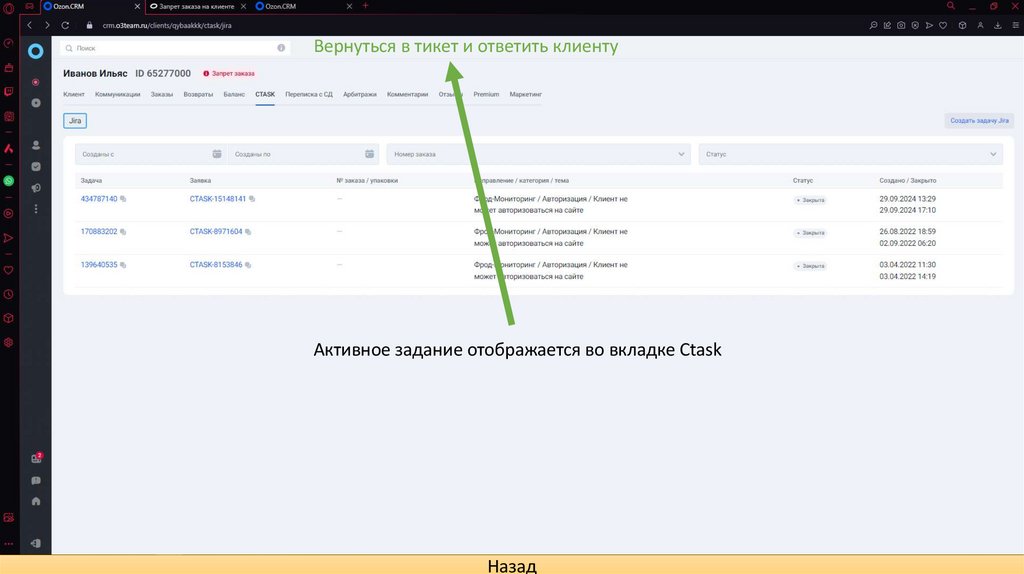Switch to browser tab 'Запрет заказа на клиенте'
This screenshot has height=574, width=1024.
coord(197,7)
